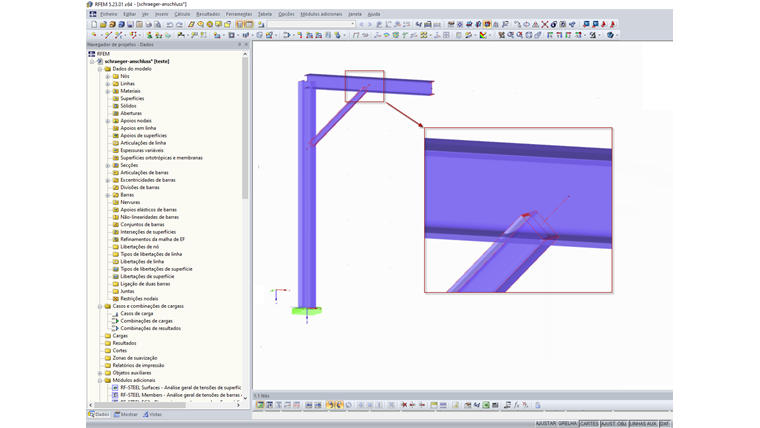
Task: Expand the Barras tree node
Action: click(108, 195)
